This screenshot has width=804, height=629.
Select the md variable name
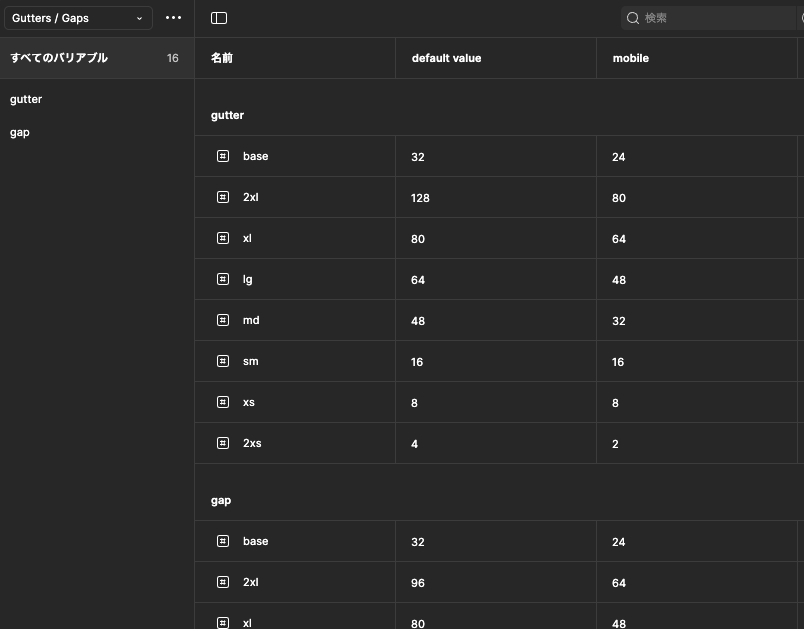[x=251, y=320]
